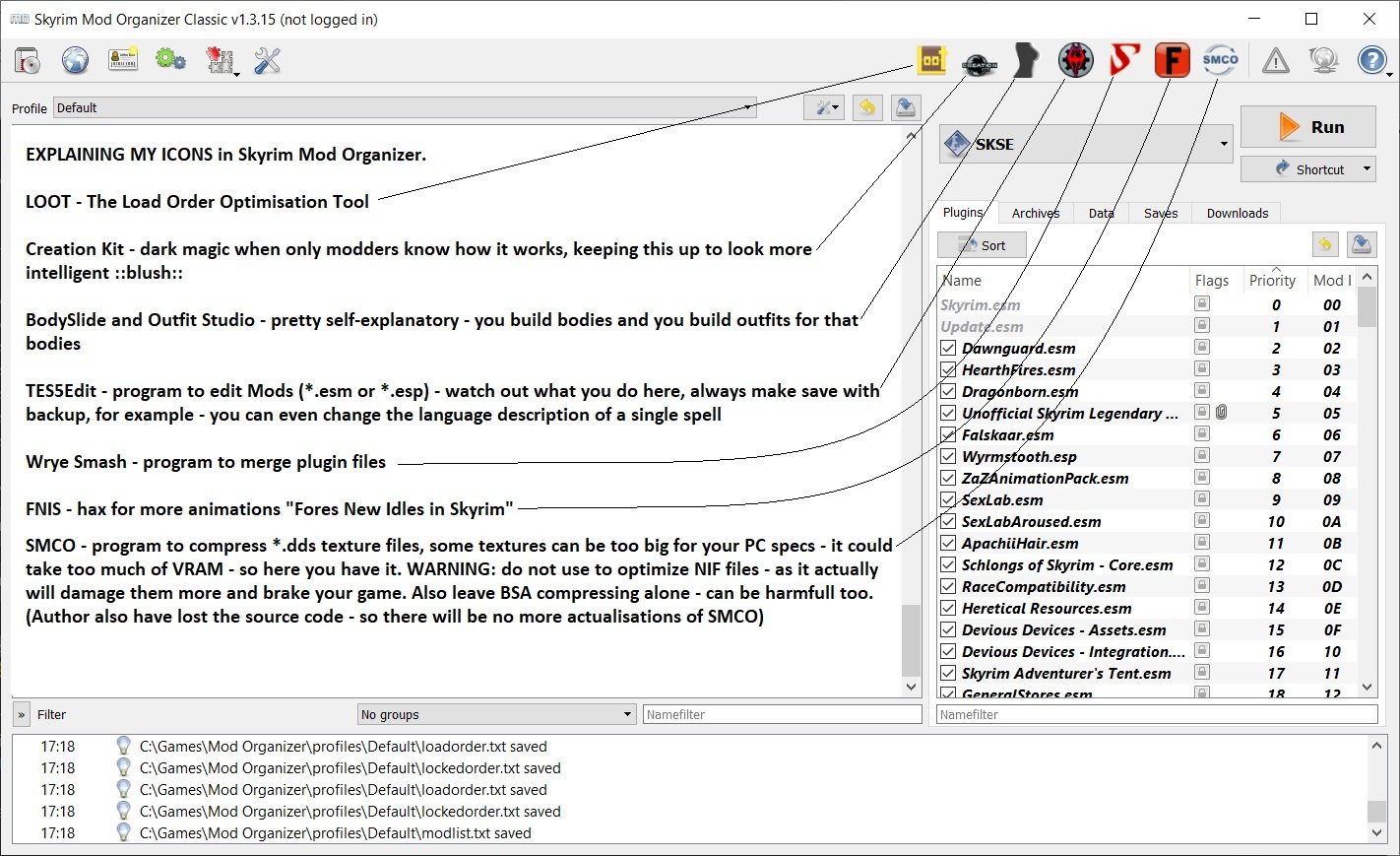The width and height of the screenshot is (1400, 856).
Task: Open the Help question mark icon
Action: tap(1372, 61)
